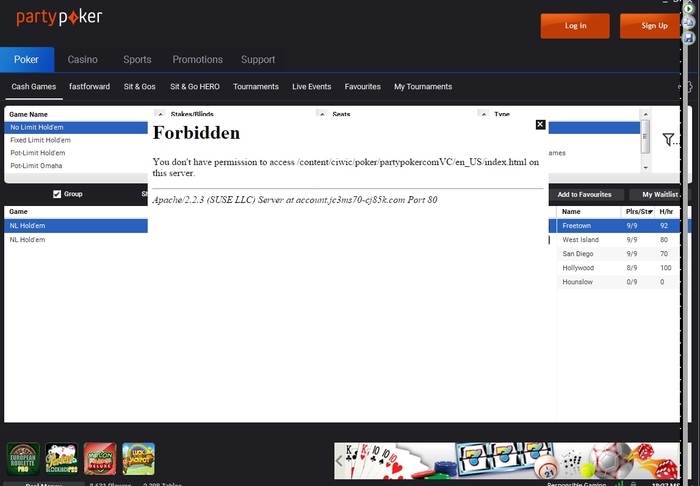This screenshot has height=486, width=700.
Task: Select the Support tab
Action: click(258, 59)
